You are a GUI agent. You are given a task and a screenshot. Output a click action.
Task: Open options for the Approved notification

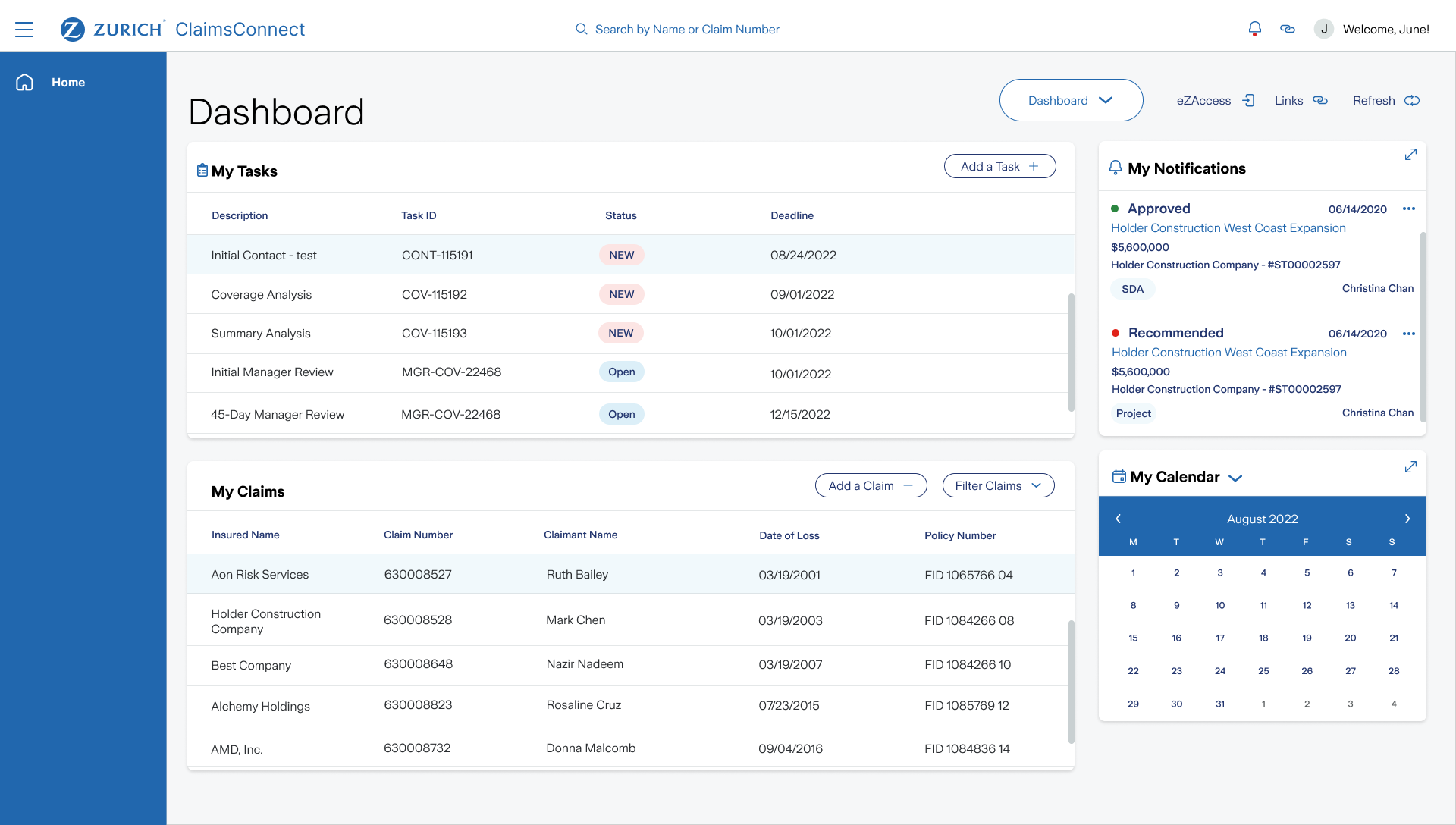pos(1409,209)
